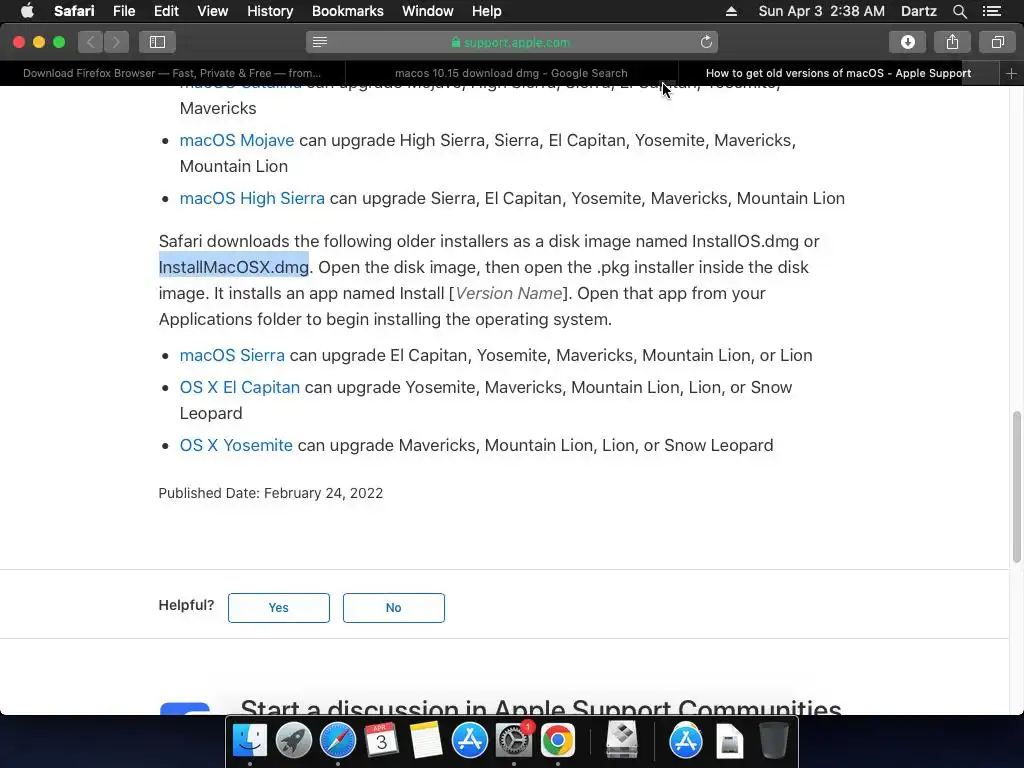Follow the macOS Sierra link
Screen dimensions: 1024x768
point(232,355)
